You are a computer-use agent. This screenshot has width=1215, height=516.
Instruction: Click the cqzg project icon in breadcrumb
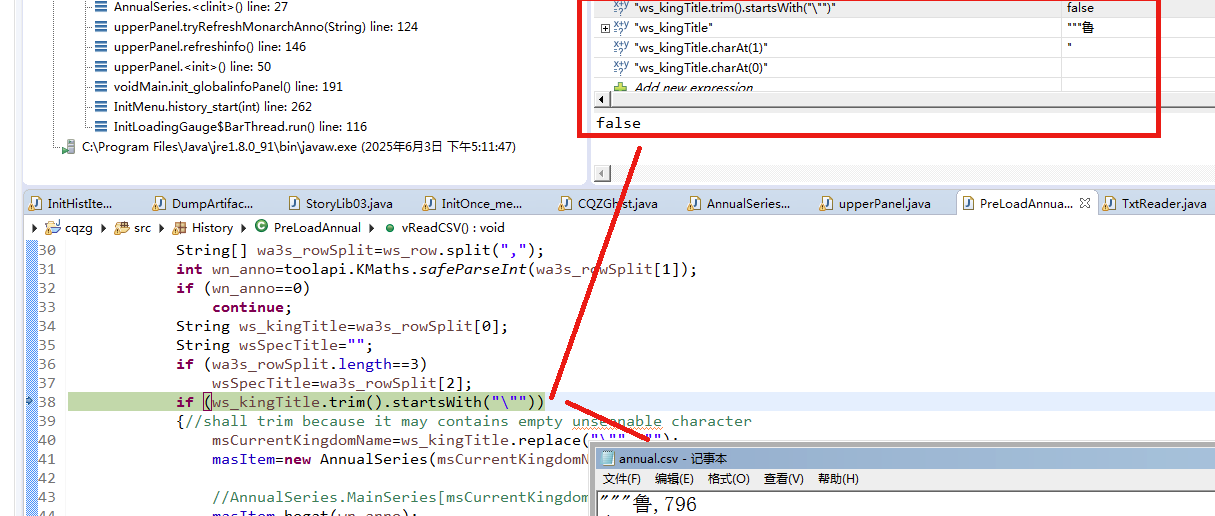tap(52, 228)
